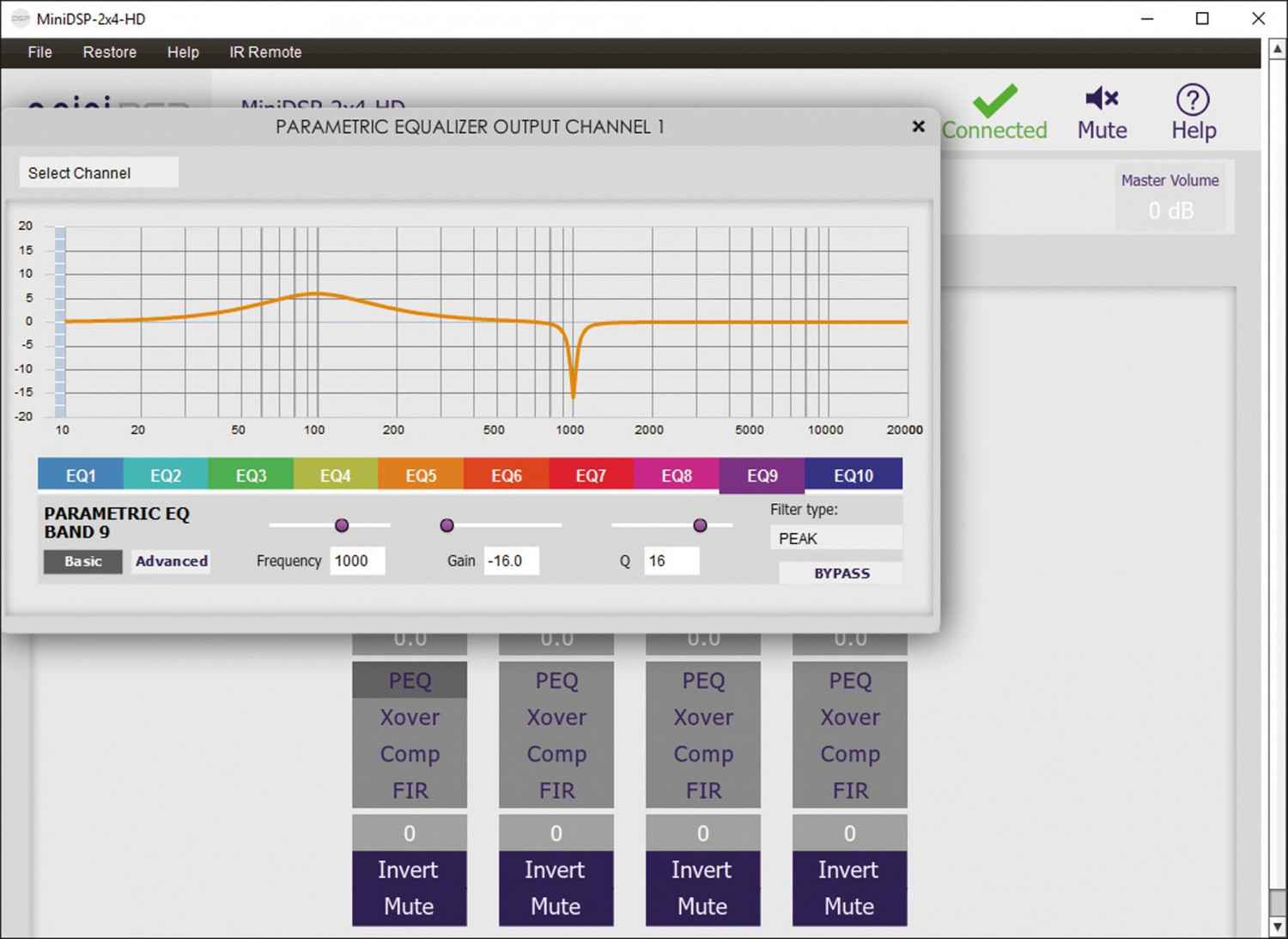Screen dimensions: 1288x939
Task: Open PEQ for the second output channel
Action: (x=556, y=681)
